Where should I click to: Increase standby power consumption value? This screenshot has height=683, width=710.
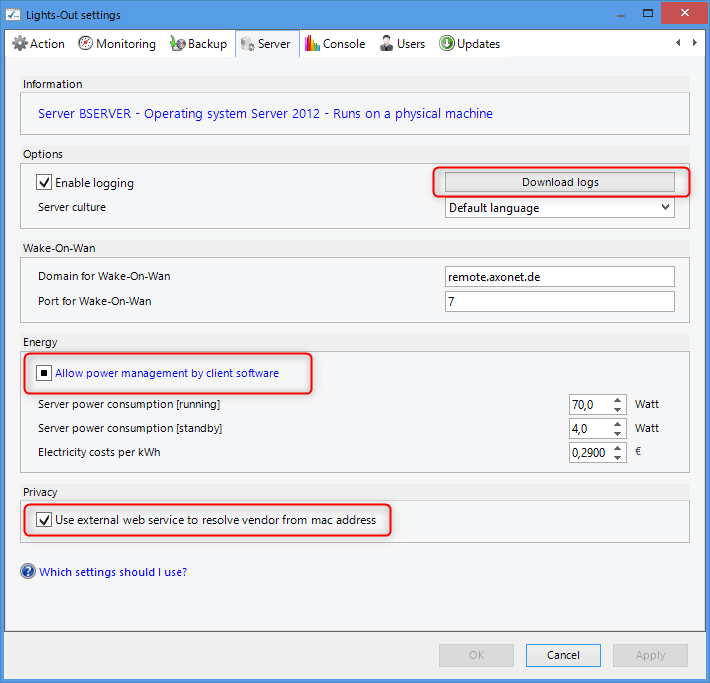[618, 424]
